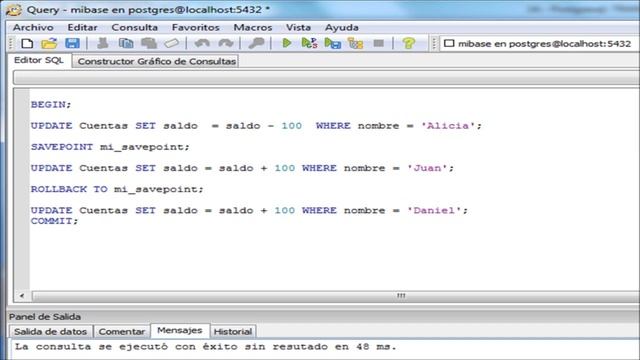Viewport: 640px width, 360px height.
Task: Click the 'Alicia' string in the query
Action: [448, 126]
